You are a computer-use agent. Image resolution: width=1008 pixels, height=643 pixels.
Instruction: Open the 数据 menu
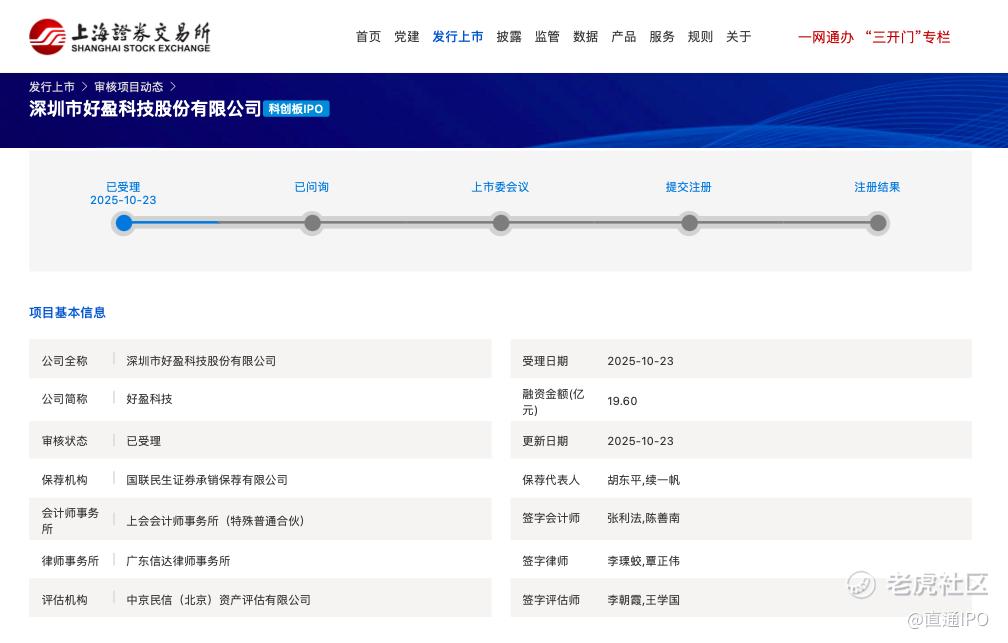(x=585, y=37)
